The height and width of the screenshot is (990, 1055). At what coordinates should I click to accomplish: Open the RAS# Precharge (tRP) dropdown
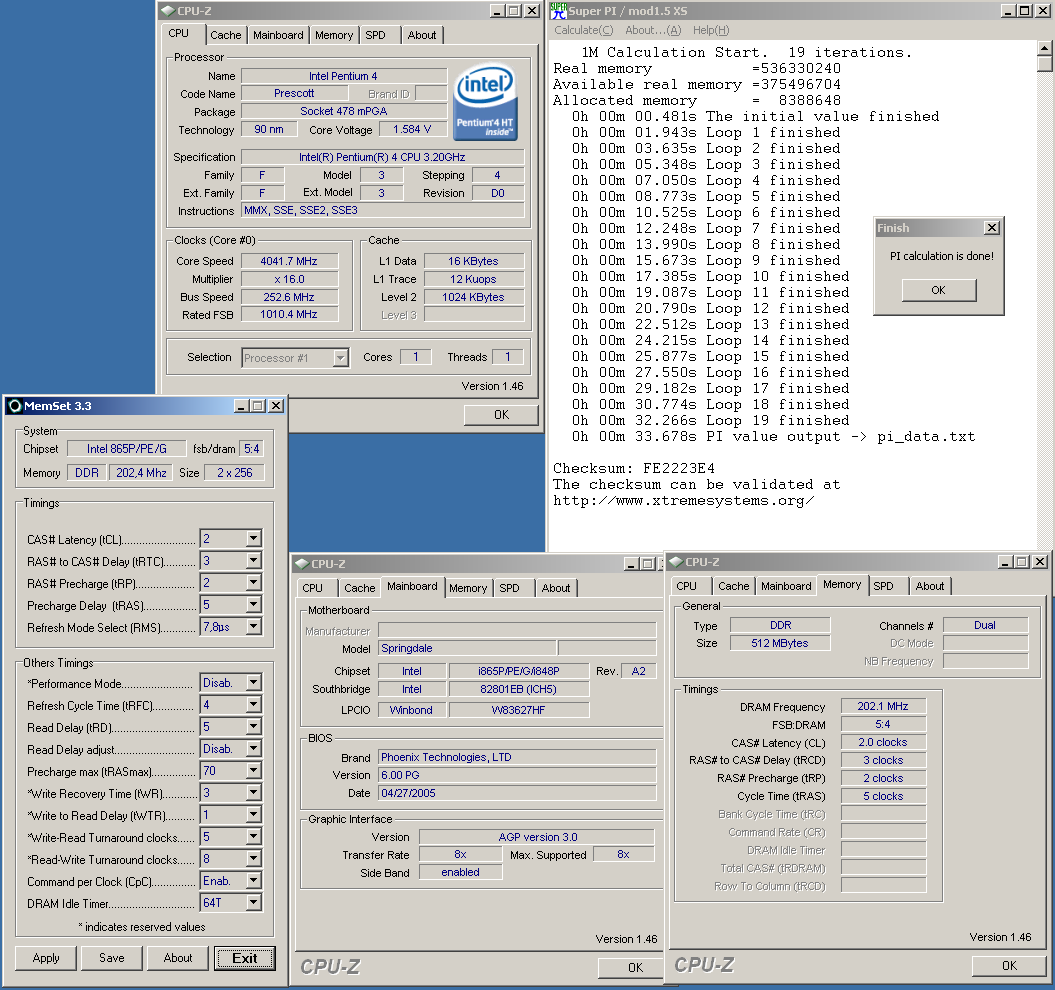(x=253, y=583)
